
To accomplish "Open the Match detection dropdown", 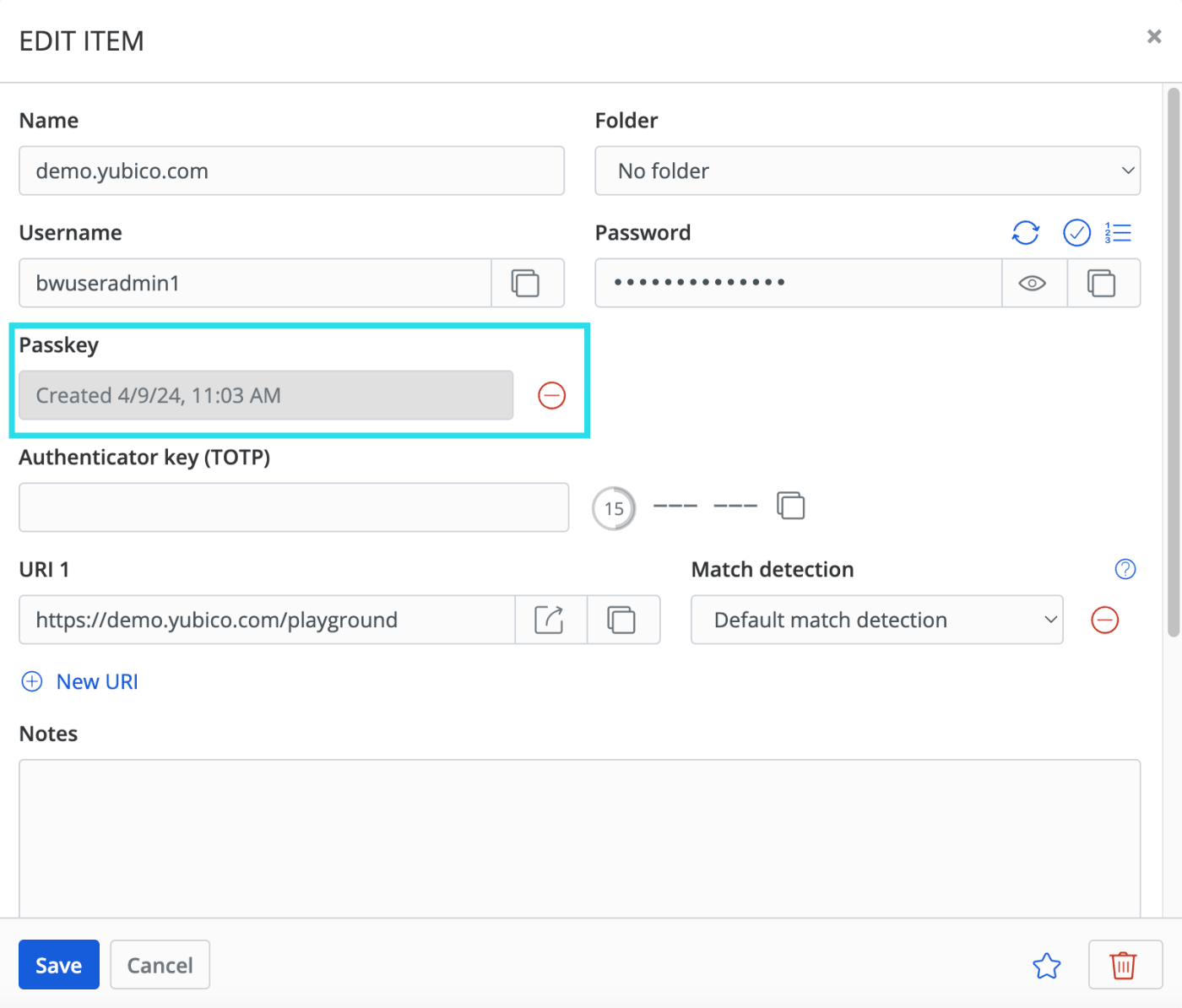I will click(877, 621).
